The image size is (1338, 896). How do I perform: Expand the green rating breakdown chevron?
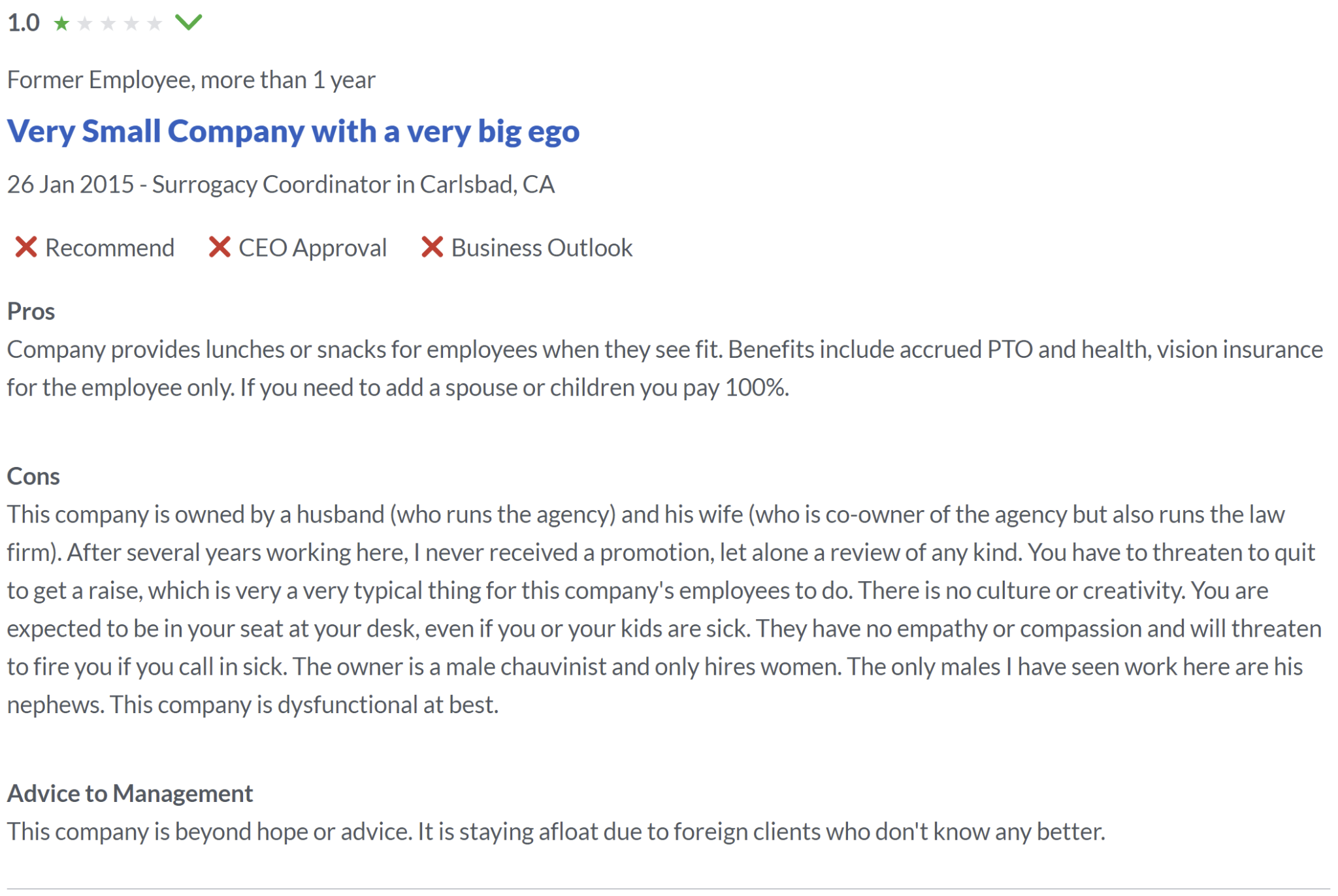[189, 23]
